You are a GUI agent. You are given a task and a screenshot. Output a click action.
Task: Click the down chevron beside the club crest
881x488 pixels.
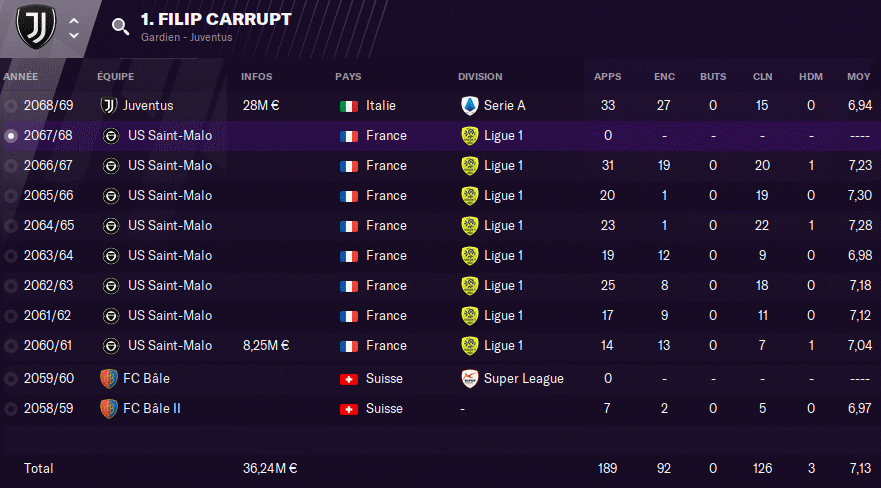pyautogui.click(x=74, y=35)
